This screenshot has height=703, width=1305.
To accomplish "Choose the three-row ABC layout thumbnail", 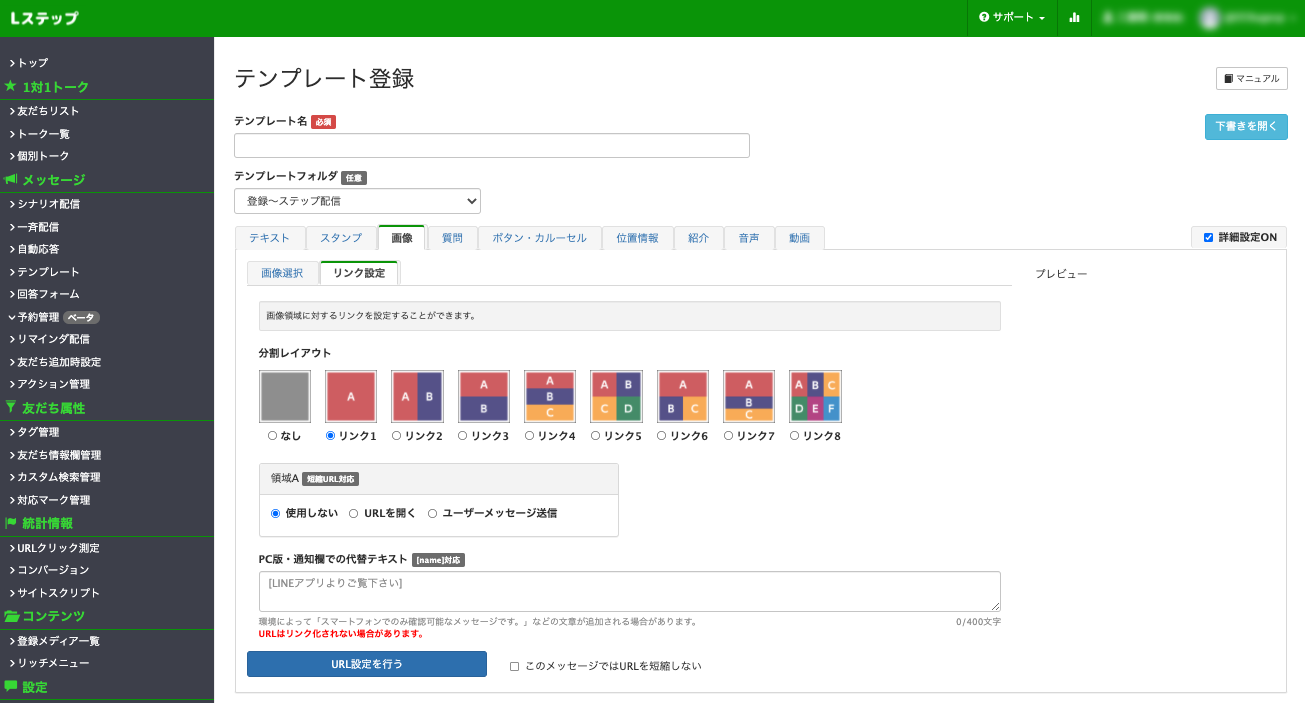I will [x=550, y=396].
